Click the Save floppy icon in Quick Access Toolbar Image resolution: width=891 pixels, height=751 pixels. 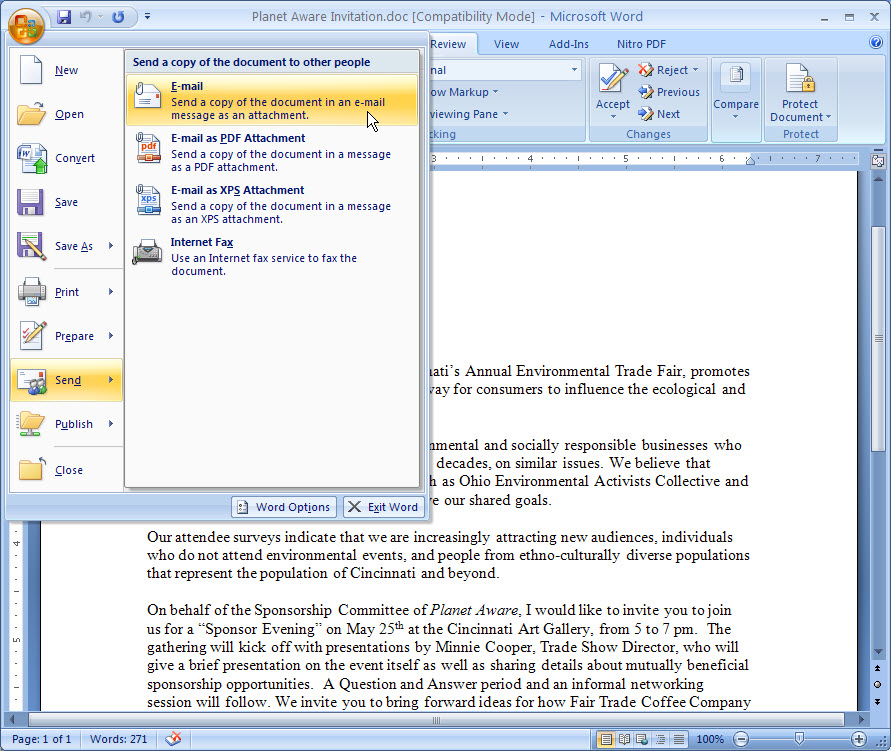pyautogui.click(x=64, y=16)
